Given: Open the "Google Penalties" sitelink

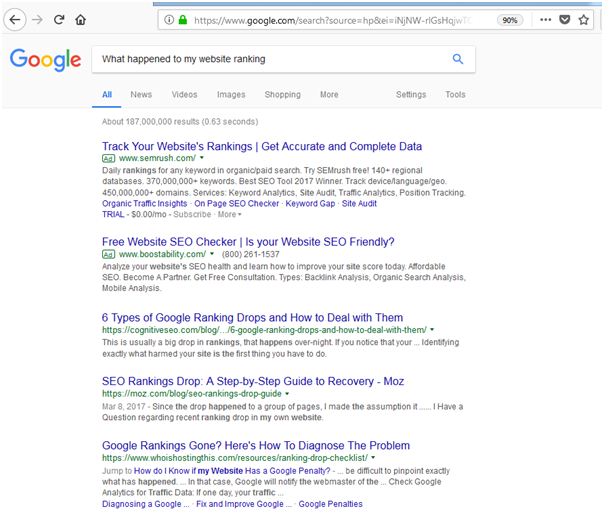Looking at the screenshot, I should [331, 504].
